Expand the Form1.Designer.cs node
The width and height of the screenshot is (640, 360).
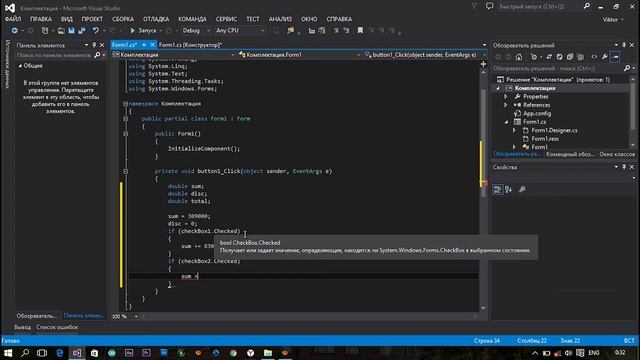(514, 131)
